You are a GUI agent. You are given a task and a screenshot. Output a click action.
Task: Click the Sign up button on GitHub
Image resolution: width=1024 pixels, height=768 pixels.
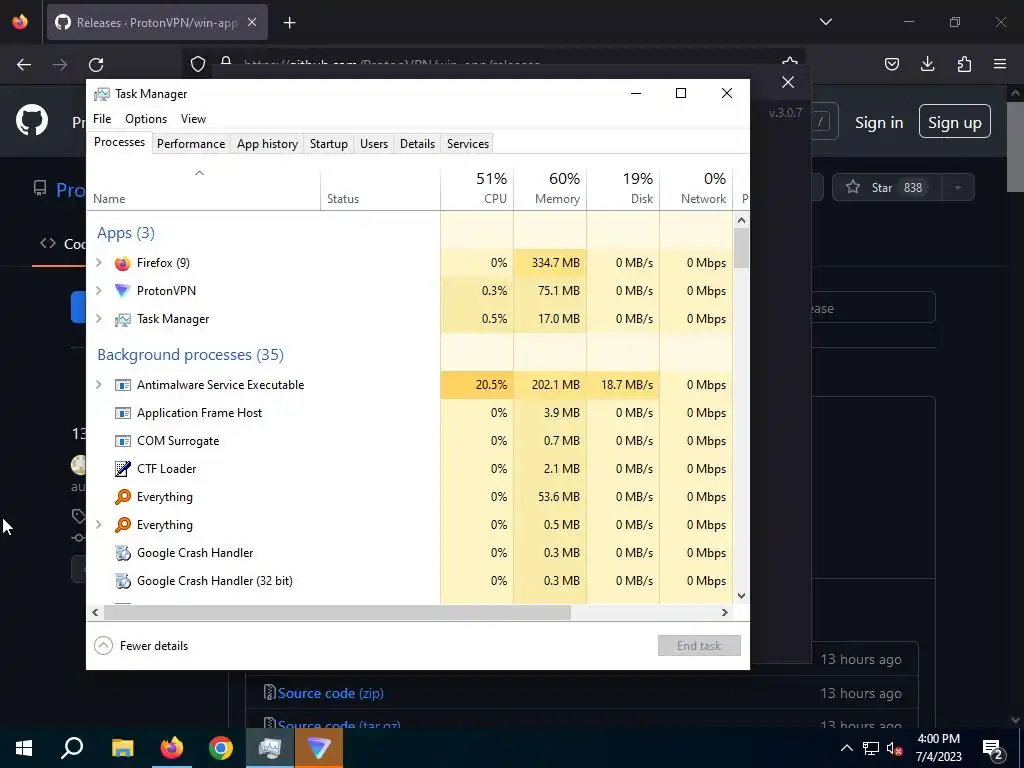(954, 122)
